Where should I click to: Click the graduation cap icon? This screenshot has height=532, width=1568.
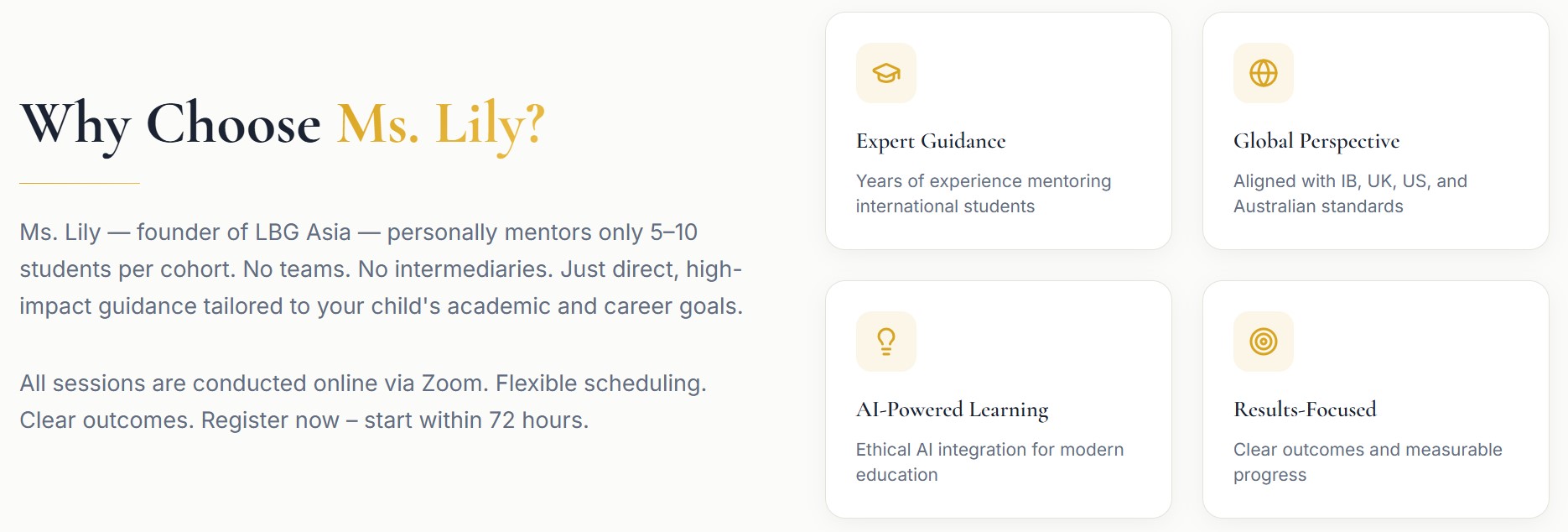[x=885, y=73]
